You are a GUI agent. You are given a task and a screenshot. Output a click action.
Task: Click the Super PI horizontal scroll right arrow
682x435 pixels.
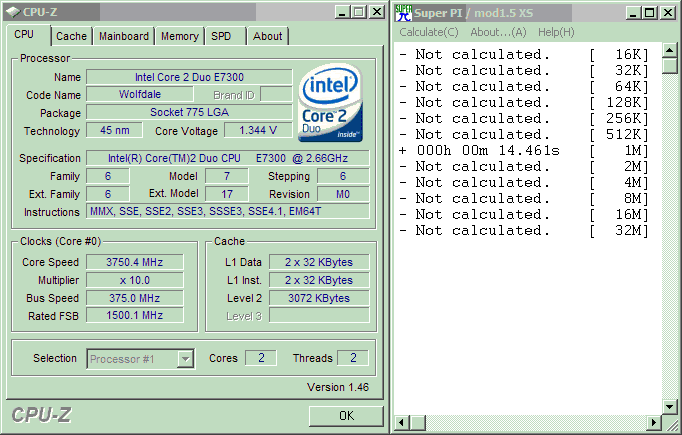tap(654, 422)
